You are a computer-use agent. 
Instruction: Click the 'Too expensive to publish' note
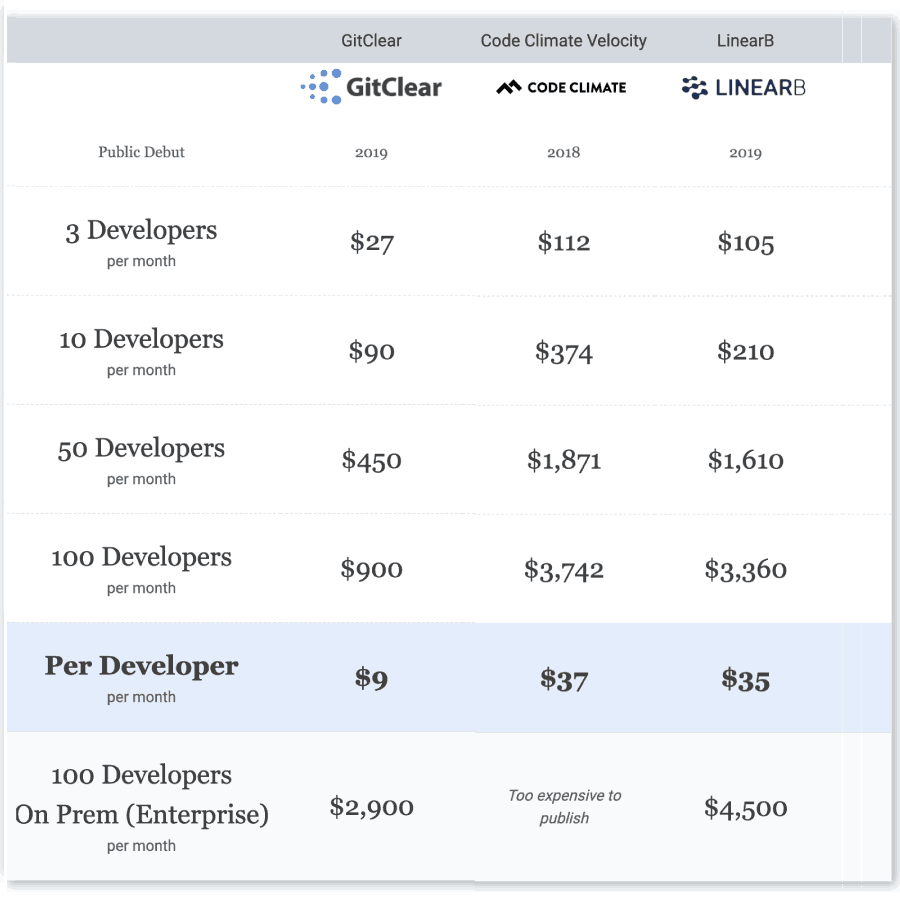564,807
